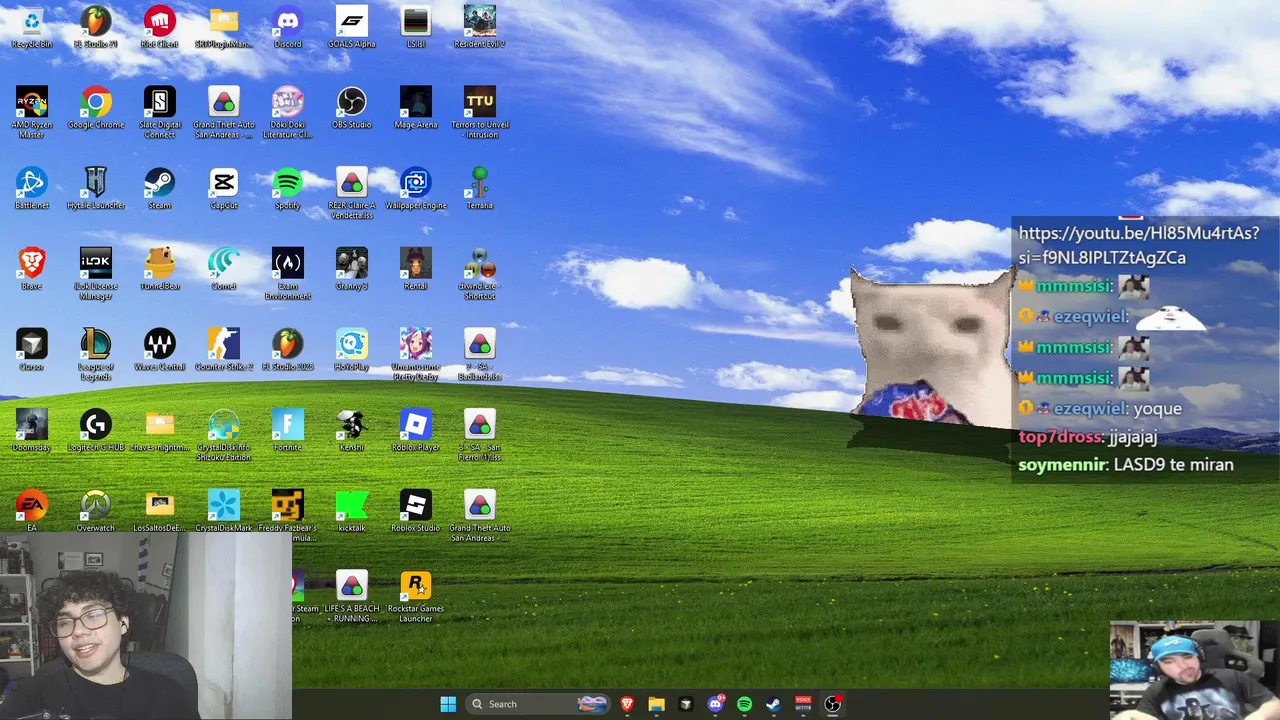
Task: Launch Battle.net desktop shortcut
Action: pos(32,189)
